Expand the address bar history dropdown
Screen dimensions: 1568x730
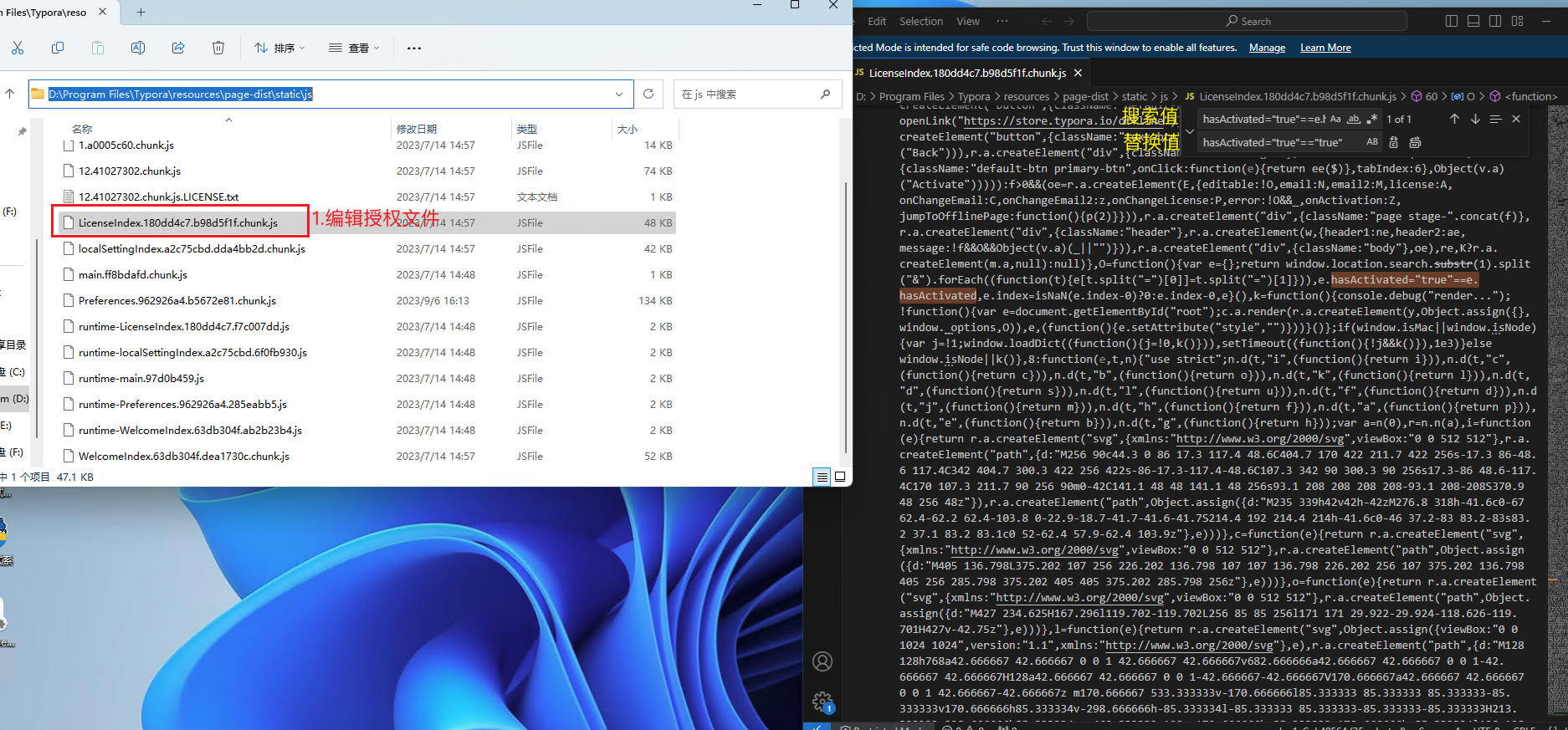point(619,94)
